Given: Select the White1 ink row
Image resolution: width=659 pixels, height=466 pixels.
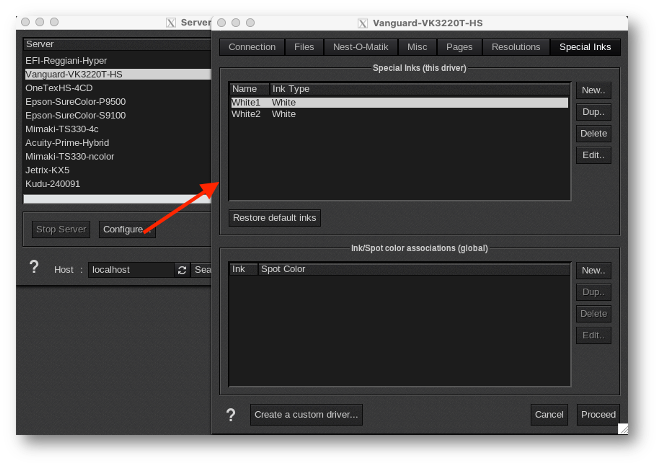Looking at the screenshot, I should (399, 103).
